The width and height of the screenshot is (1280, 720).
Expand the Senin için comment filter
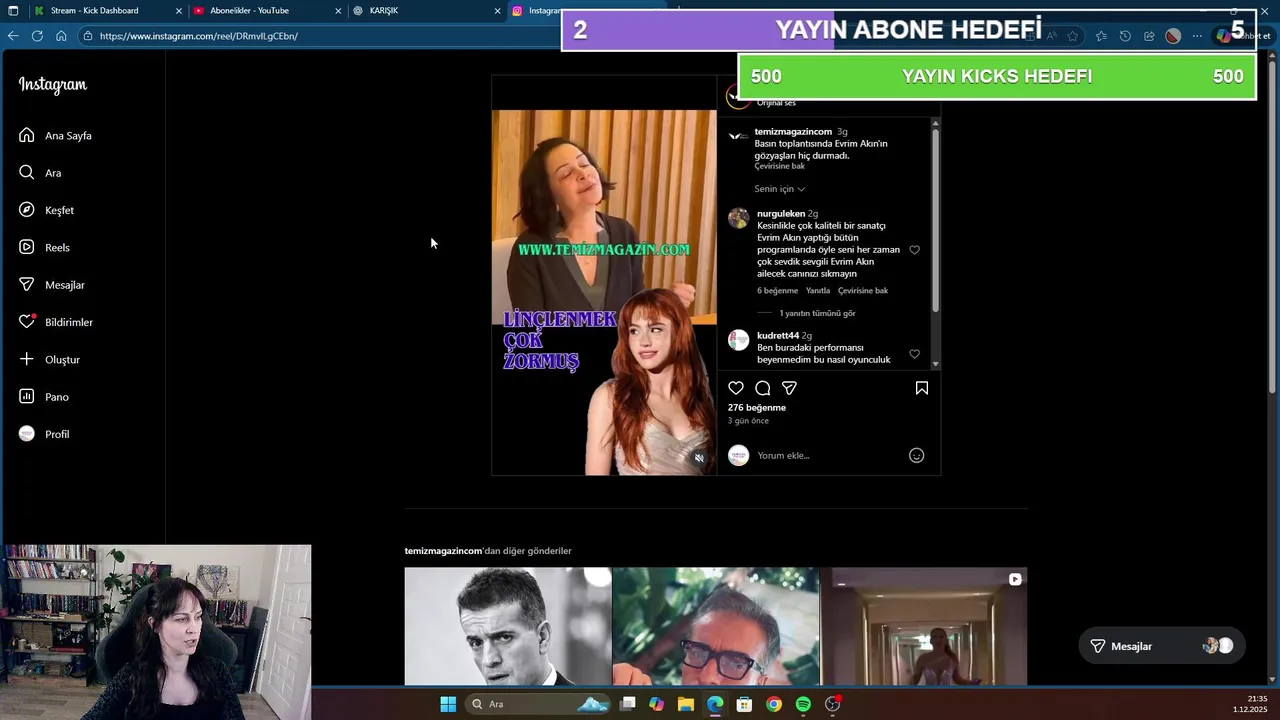pyautogui.click(x=780, y=189)
